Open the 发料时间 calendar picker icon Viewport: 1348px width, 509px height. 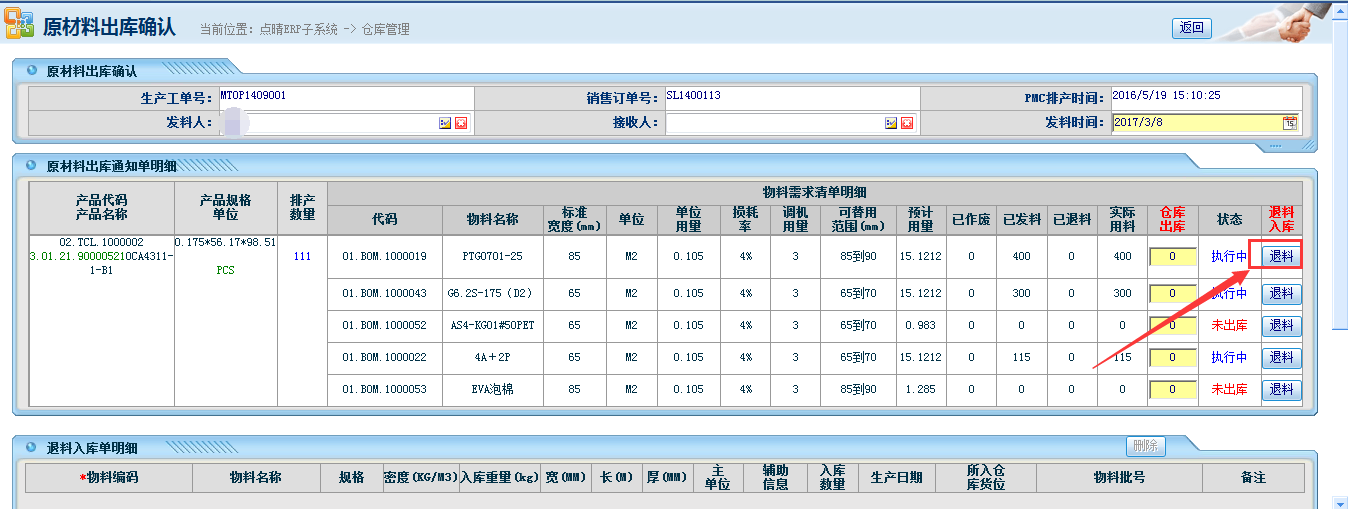click(x=1290, y=123)
